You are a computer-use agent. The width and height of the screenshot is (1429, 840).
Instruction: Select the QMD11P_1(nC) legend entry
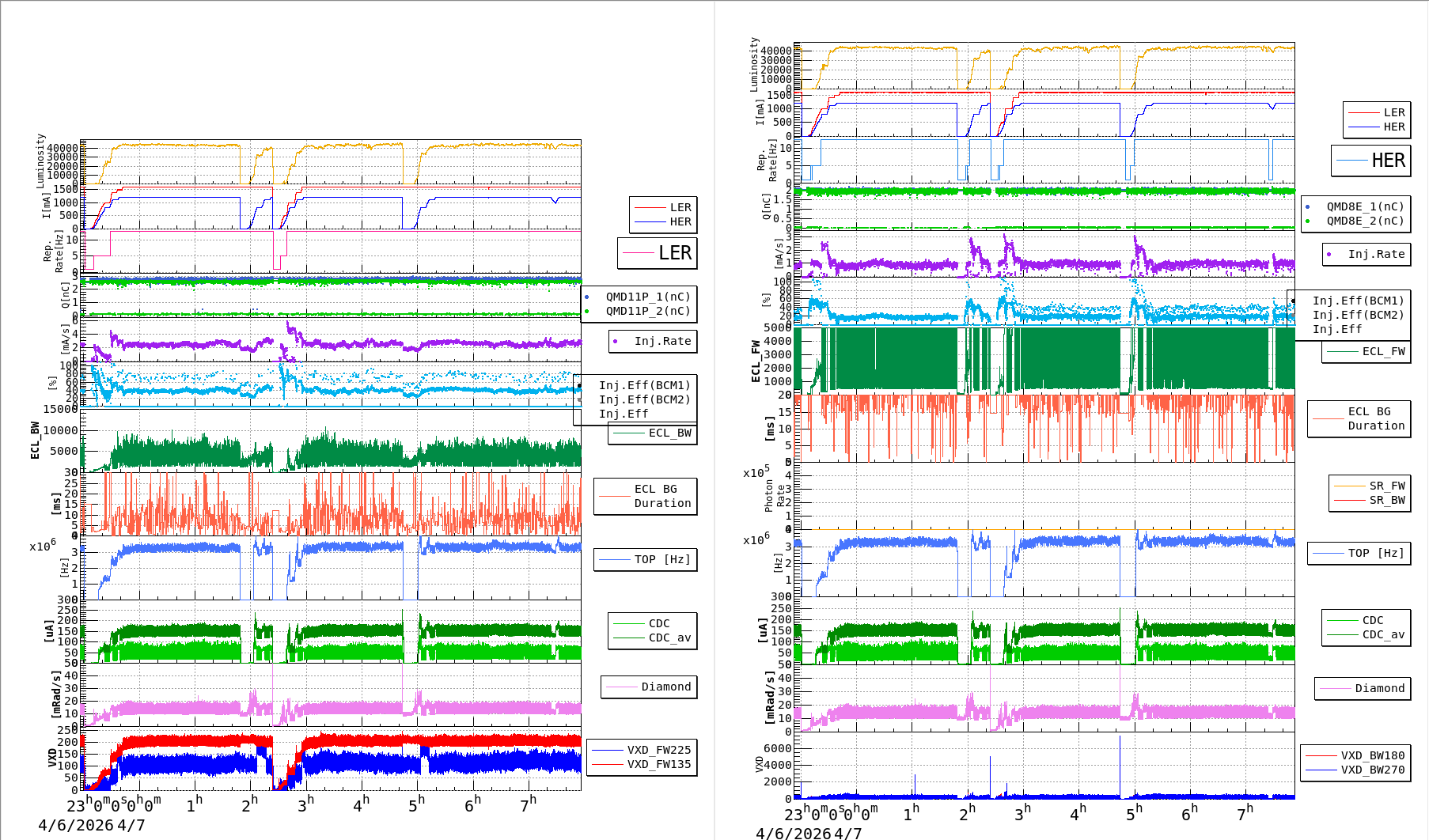(647, 297)
